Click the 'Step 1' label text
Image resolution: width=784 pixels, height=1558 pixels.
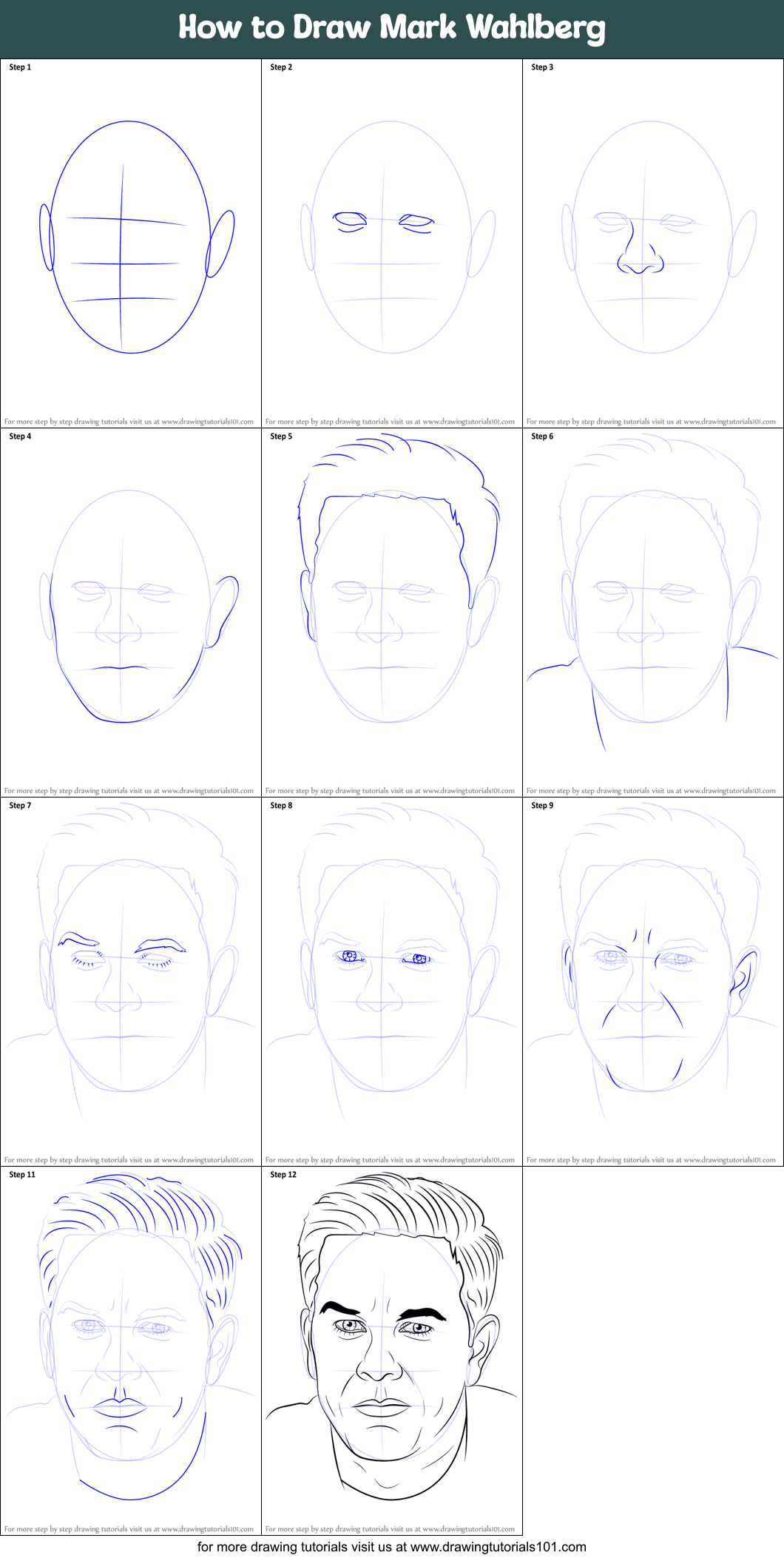20,67
